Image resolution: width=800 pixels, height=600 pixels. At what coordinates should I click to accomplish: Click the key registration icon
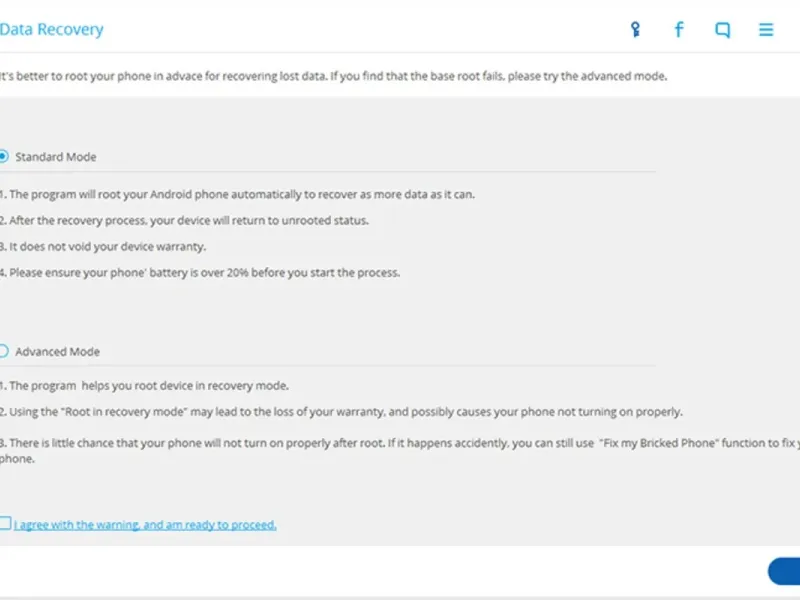635,30
